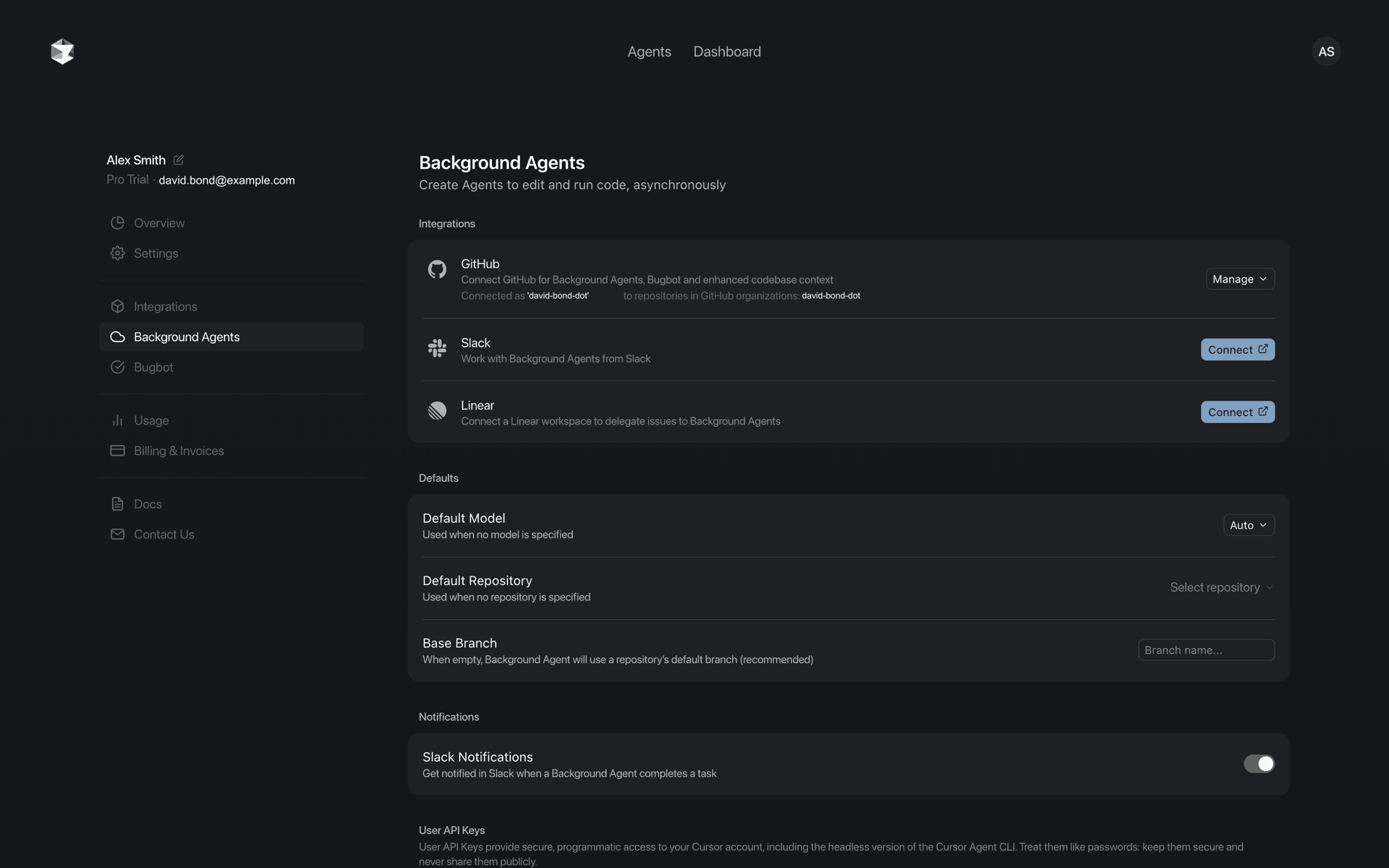The height and width of the screenshot is (868, 1389).
Task: Go to the Dashboard tab
Action: tap(727, 51)
